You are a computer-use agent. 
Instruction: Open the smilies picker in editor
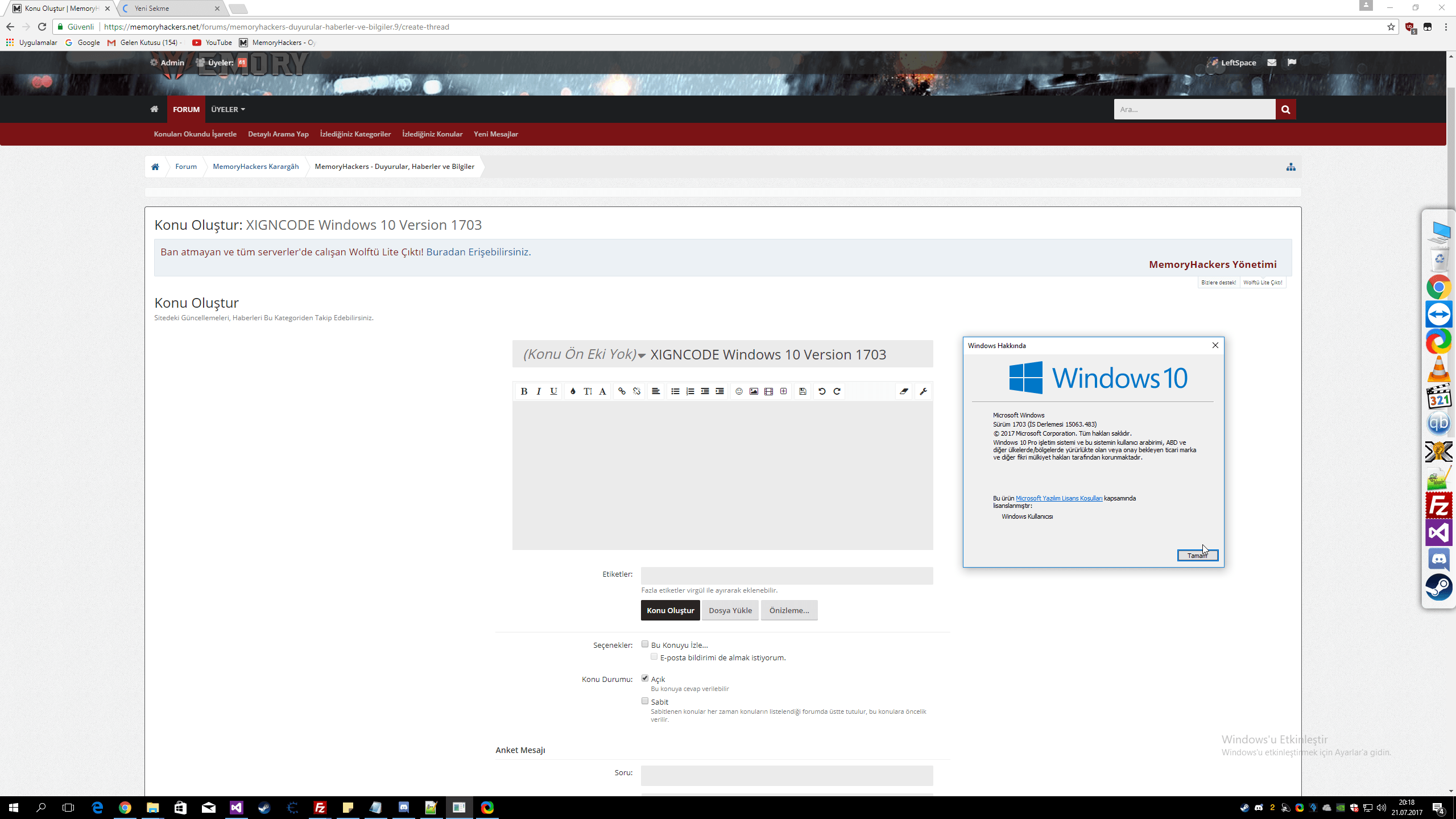point(739,391)
